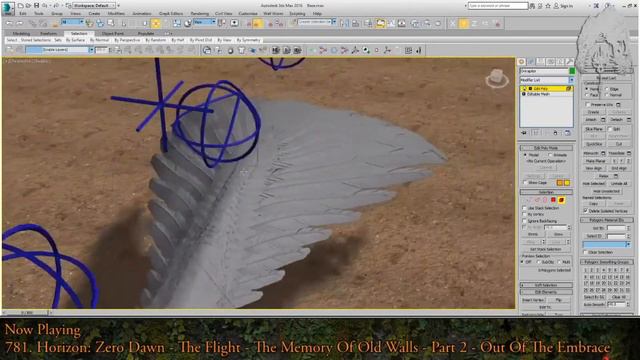
Task: Click the green object color swatch
Action: pos(572,71)
